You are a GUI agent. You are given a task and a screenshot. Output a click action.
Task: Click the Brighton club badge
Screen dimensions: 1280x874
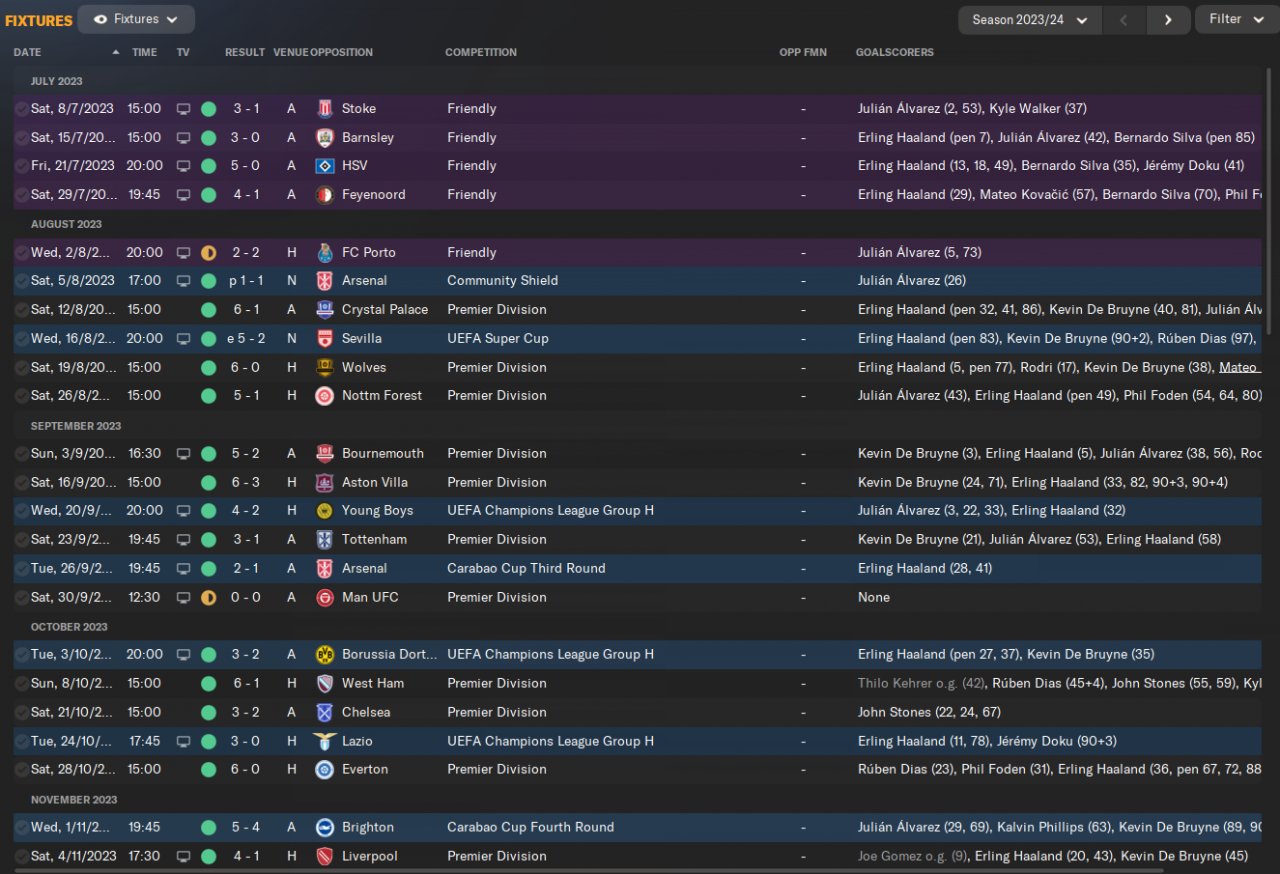(324, 828)
